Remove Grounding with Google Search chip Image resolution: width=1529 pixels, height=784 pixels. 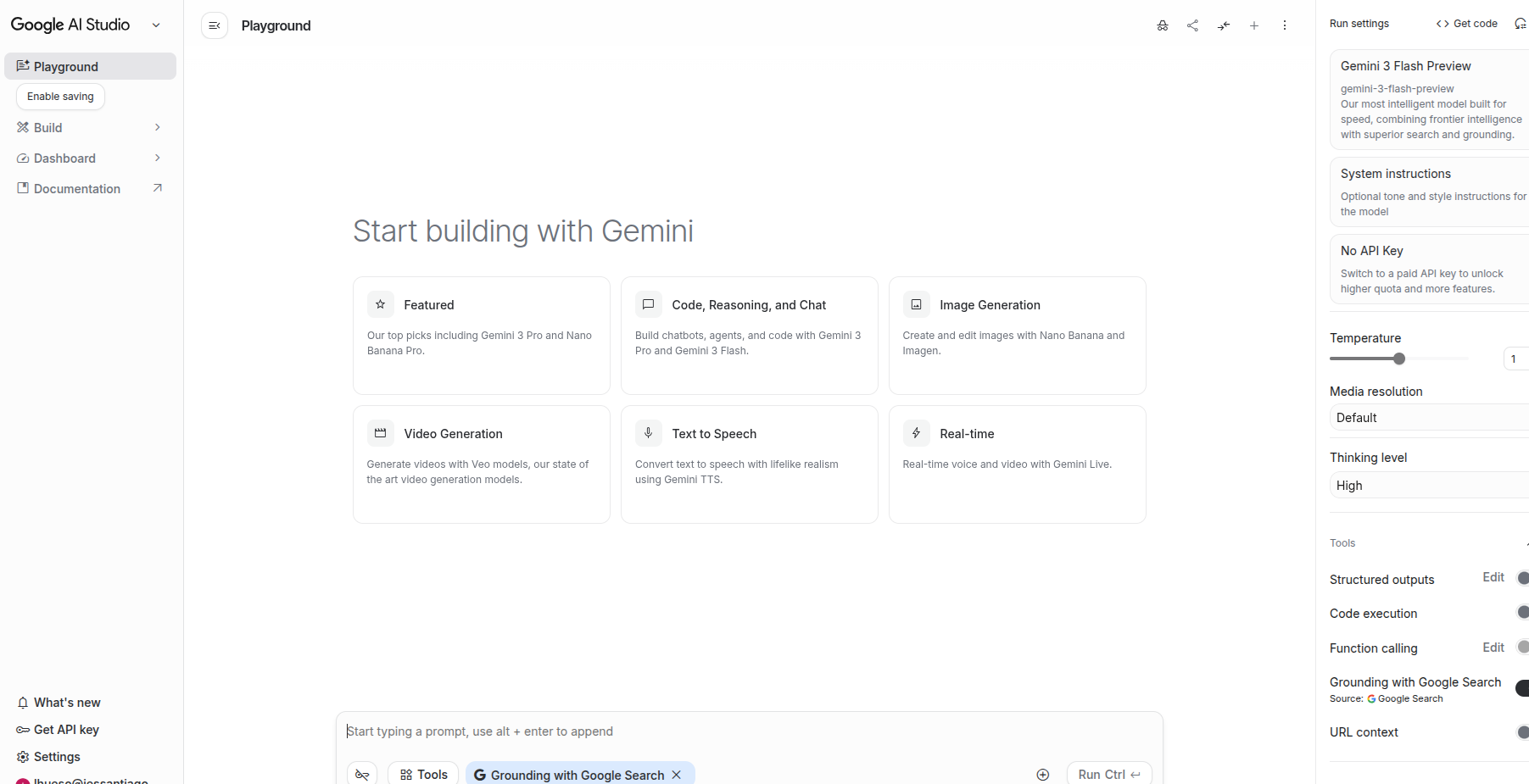pyautogui.click(x=677, y=775)
